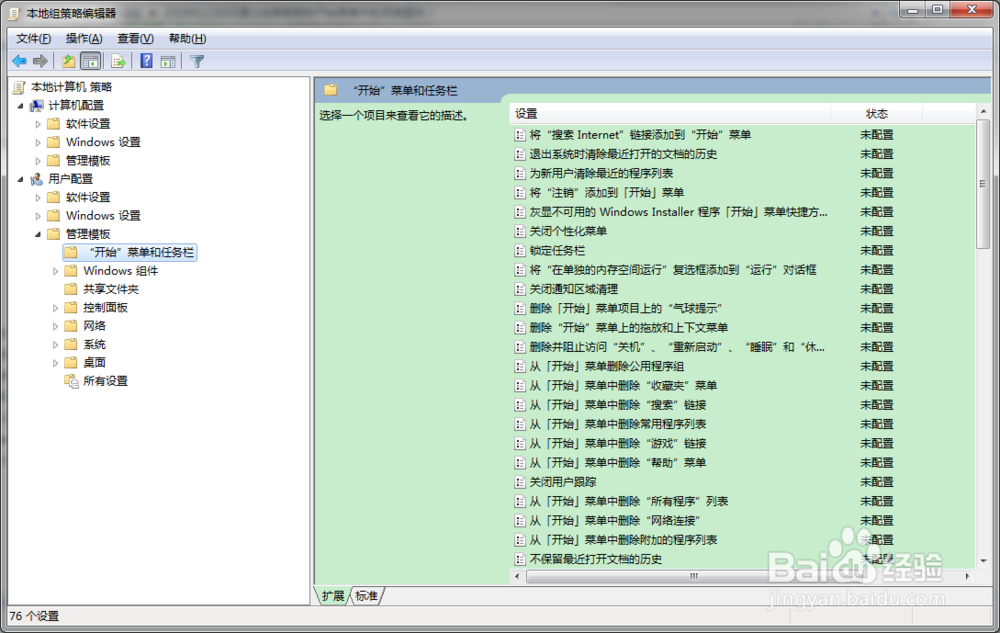
Task: Click the scroll up arrow of settings list
Action: pos(983,112)
